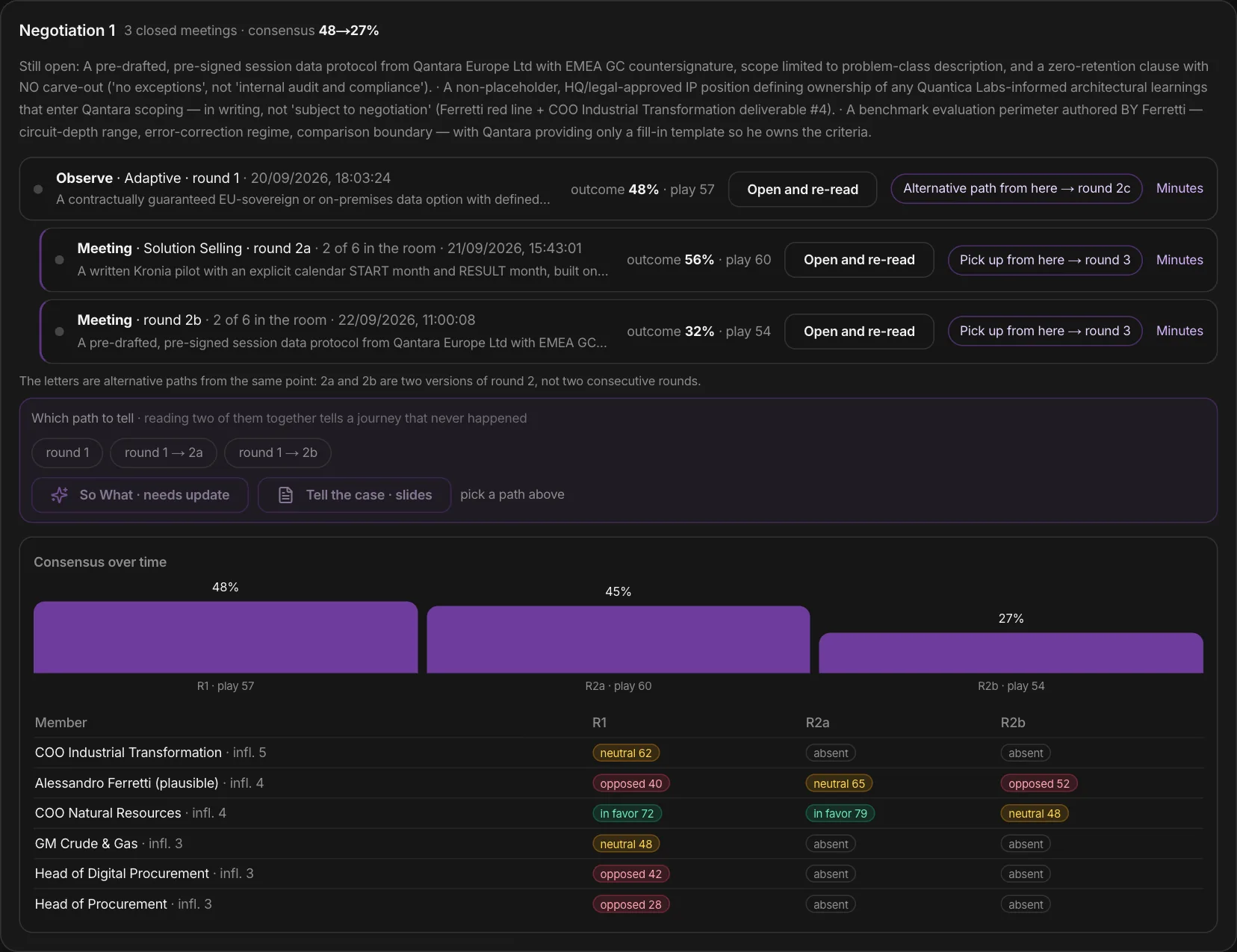Click the status dot beside Observe round 1

(38, 189)
